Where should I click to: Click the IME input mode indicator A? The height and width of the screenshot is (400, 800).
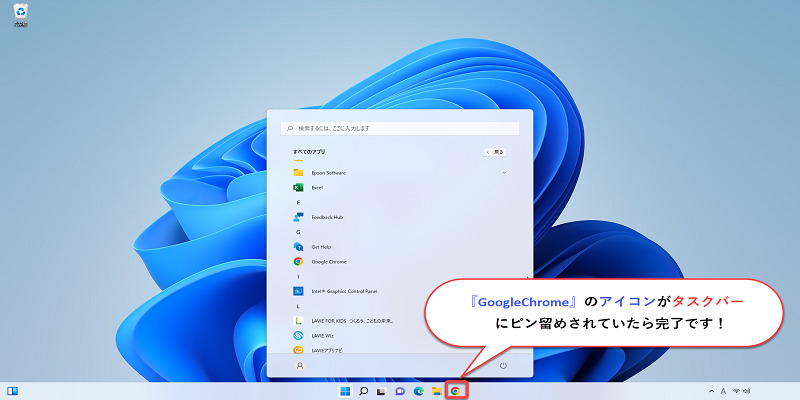click(x=723, y=391)
